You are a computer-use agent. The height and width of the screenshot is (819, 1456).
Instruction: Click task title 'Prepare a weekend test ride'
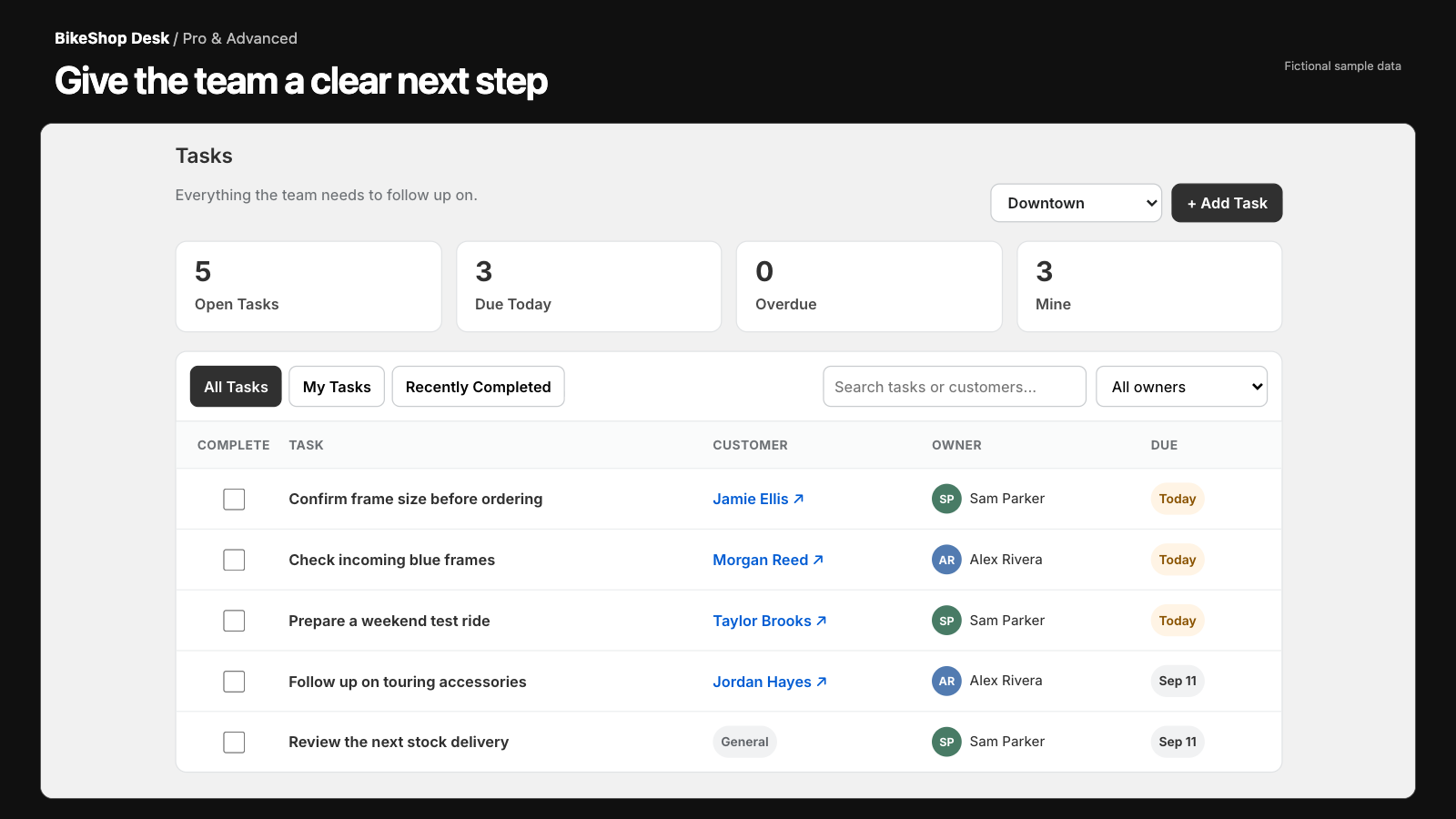(389, 621)
